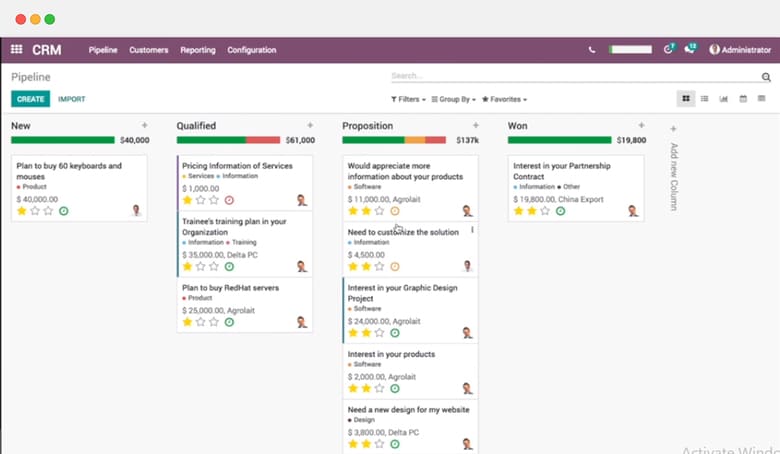780x454 pixels.
Task: Open the activities clock icon
Action: 669,49
